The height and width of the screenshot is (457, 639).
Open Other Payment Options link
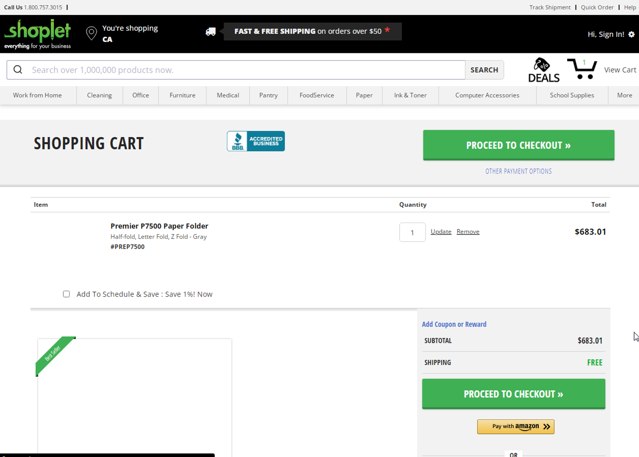518,171
